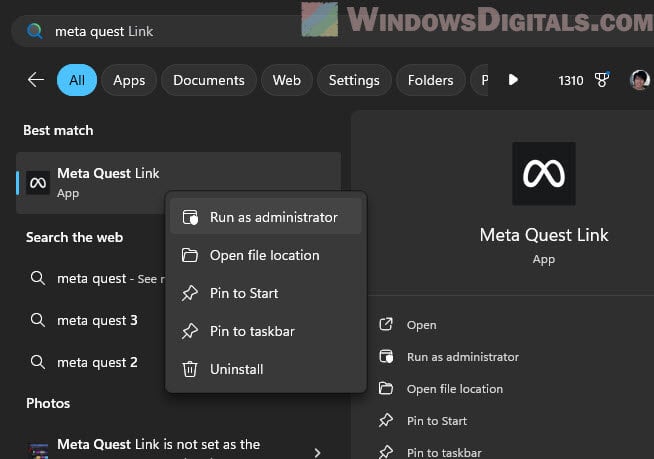This screenshot has width=654, height=459.
Task: Click the search magnifier icon in the search box
Action: (x=35, y=31)
